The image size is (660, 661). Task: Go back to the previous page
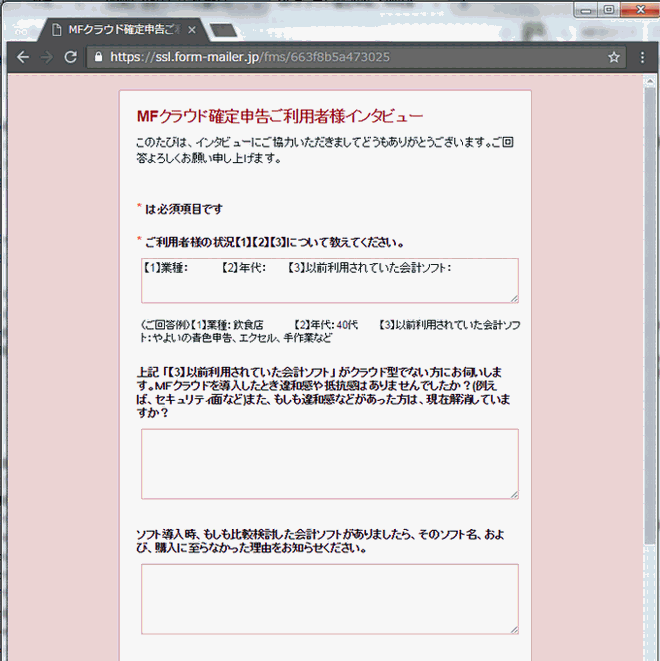pos(23,57)
